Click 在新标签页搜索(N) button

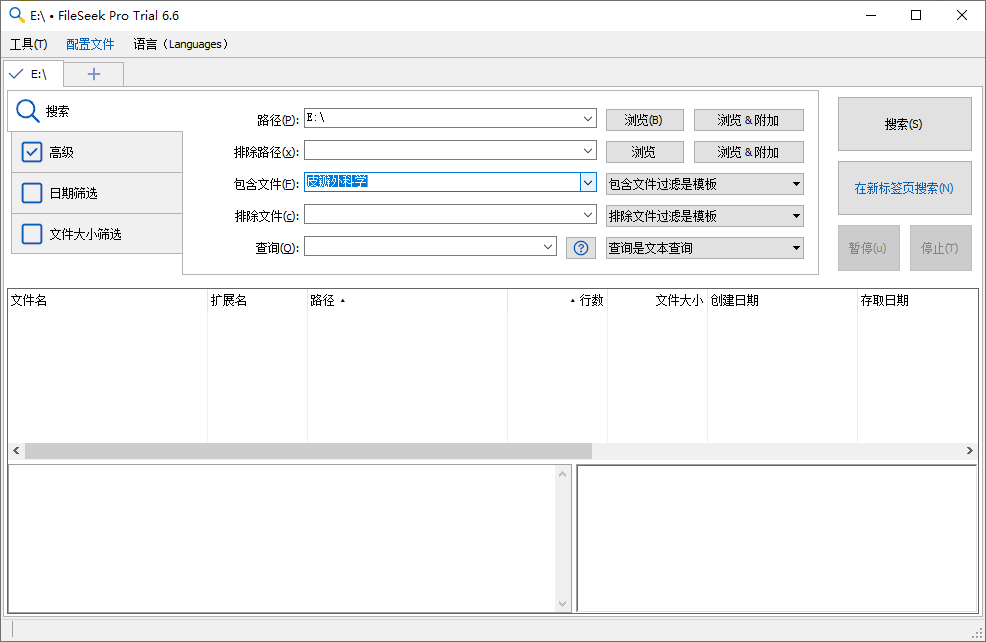pos(904,188)
